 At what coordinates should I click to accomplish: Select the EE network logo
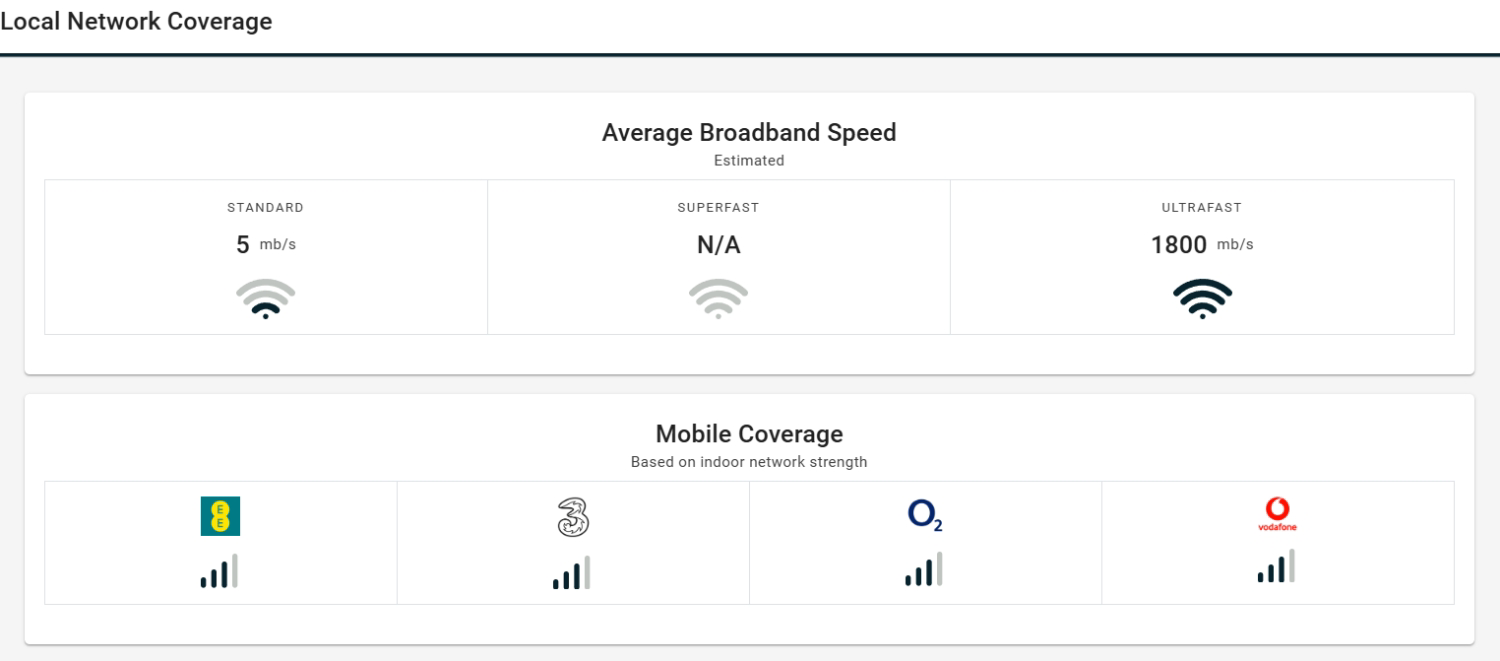tap(220, 516)
